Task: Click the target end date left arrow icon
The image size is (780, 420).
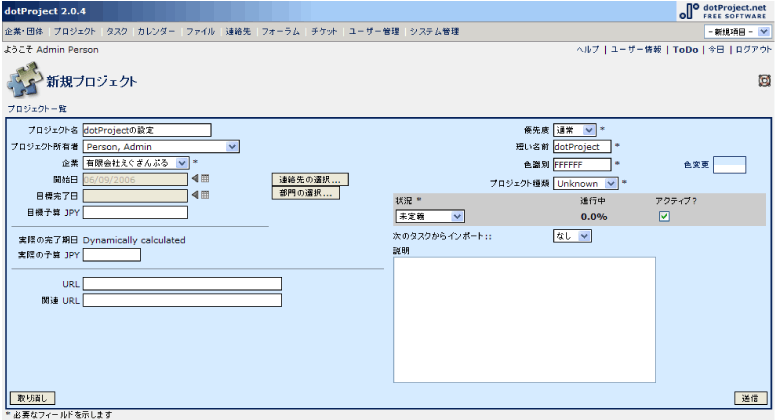Action: [x=195, y=195]
